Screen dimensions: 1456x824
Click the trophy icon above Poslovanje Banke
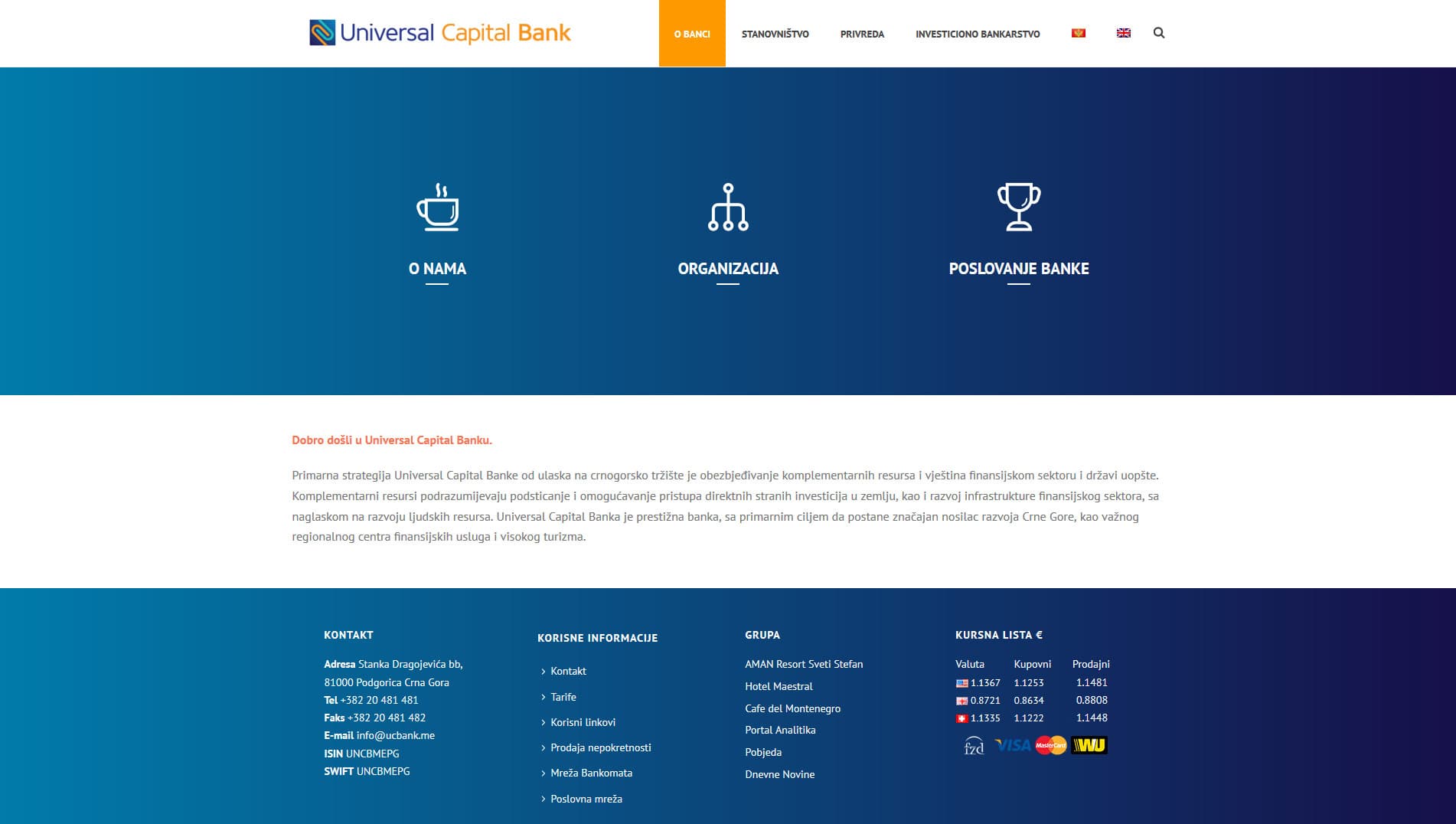[1019, 207]
